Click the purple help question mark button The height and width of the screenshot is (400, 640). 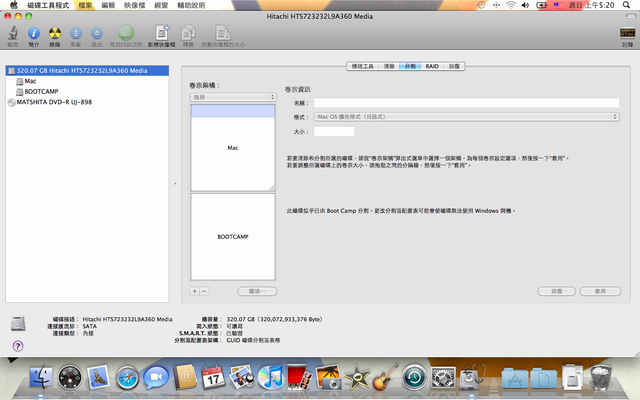tap(18, 346)
